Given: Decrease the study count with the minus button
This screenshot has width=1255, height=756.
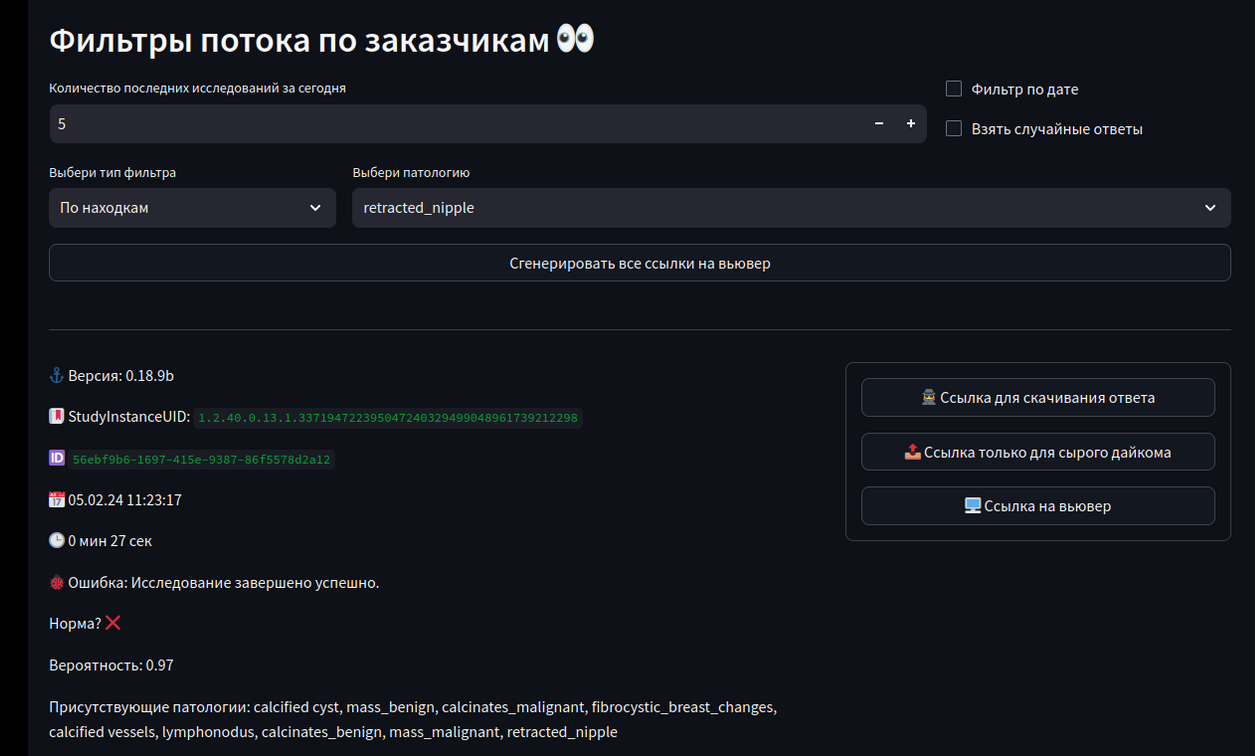Looking at the screenshot, I should pyautogui.click(x=879, y=124).
